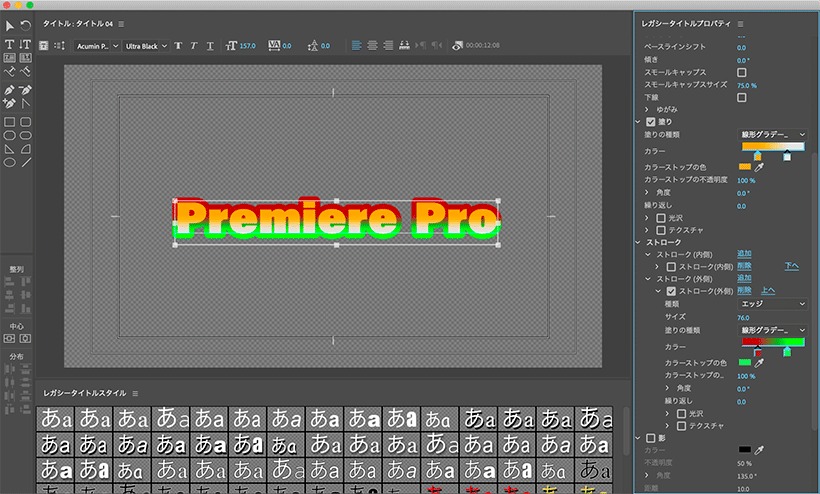Select the Line tool
This screenshot has height=494, width=820.
pos(26,163)
